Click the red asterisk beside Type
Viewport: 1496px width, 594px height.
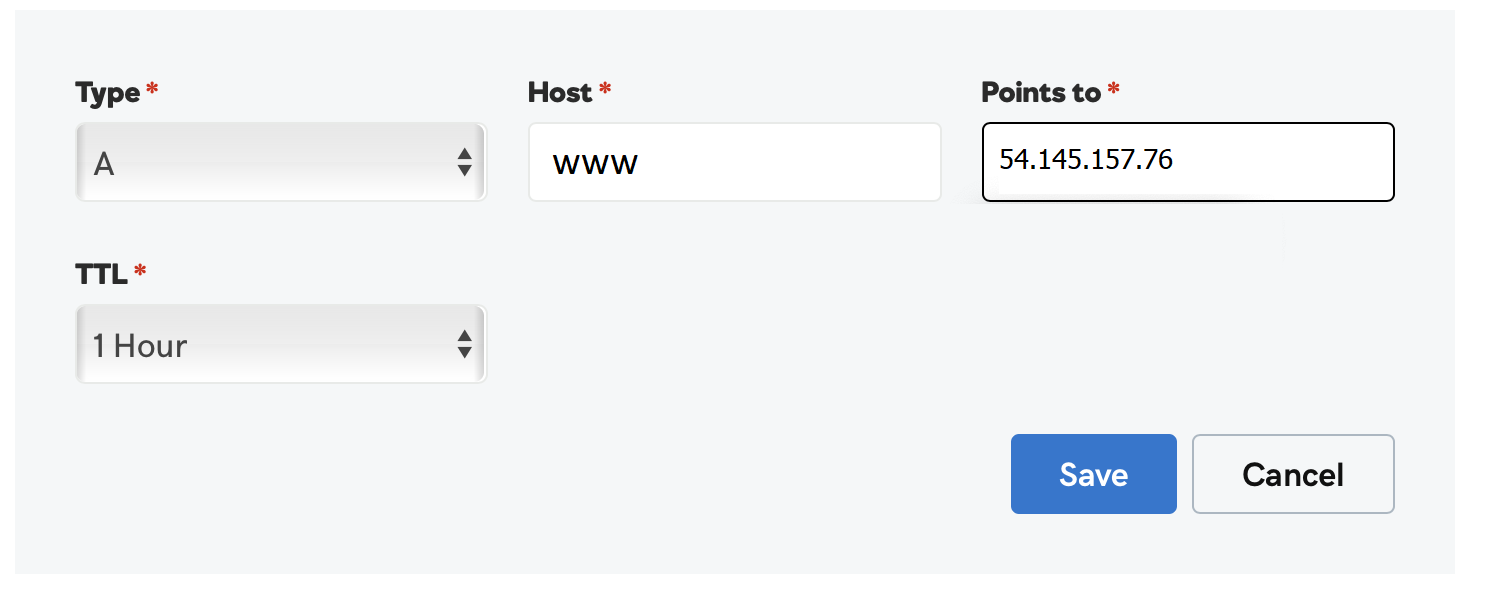152,91
